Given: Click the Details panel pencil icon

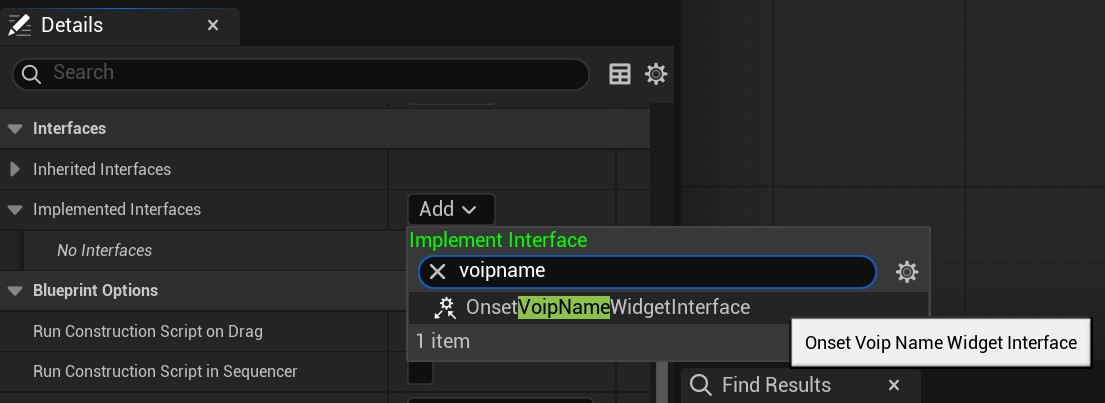Looking at the screenshot, I should (x=19, y=25).
